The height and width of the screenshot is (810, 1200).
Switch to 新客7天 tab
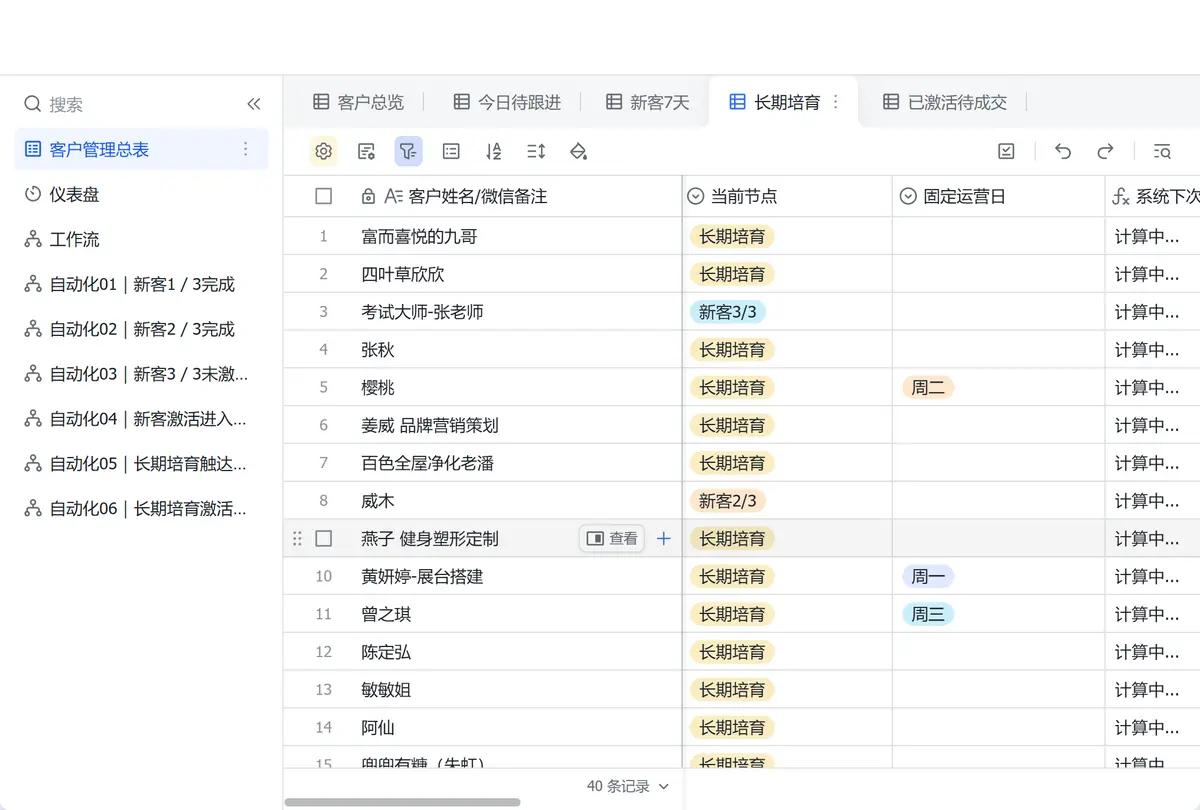pos(647,102)
